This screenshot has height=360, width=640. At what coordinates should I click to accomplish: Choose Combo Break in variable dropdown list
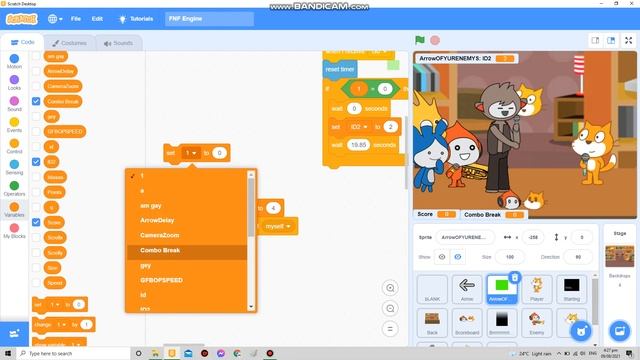[x=187, y=251]
